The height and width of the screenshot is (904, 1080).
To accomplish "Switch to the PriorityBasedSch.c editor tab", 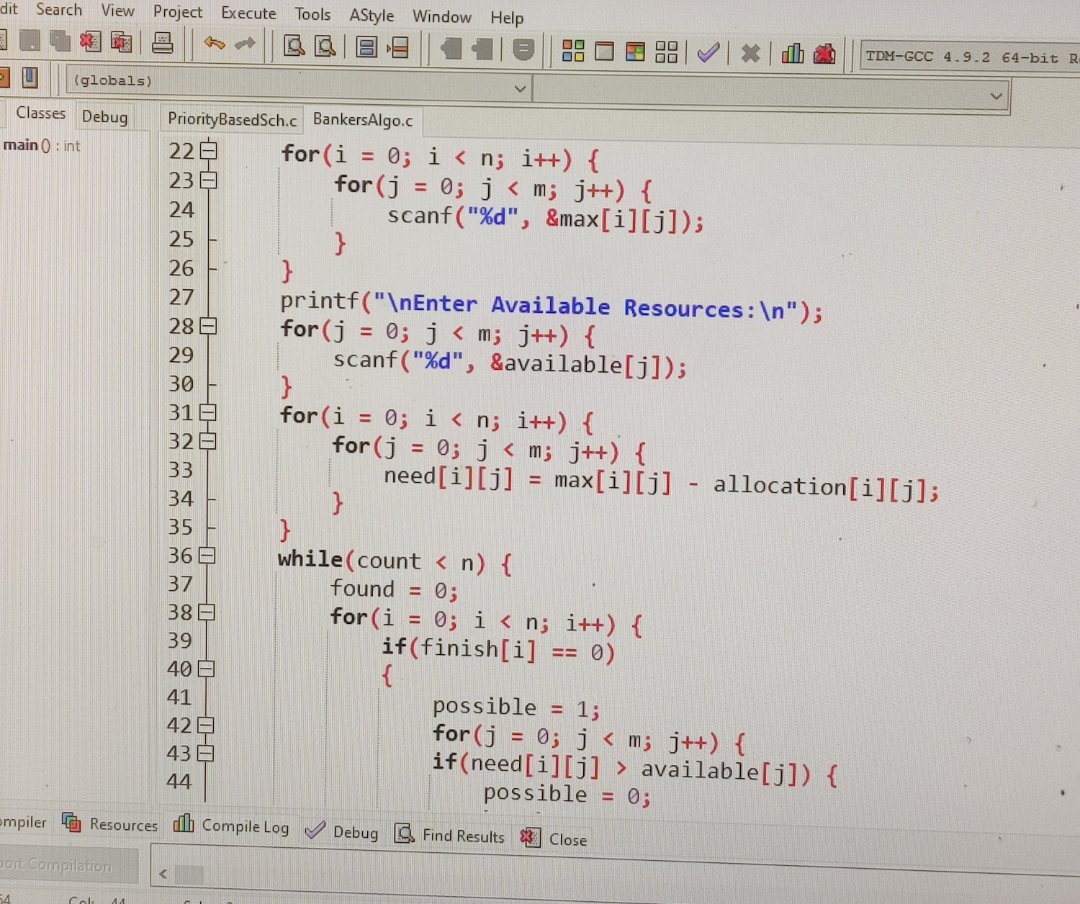I will point(231,119).
